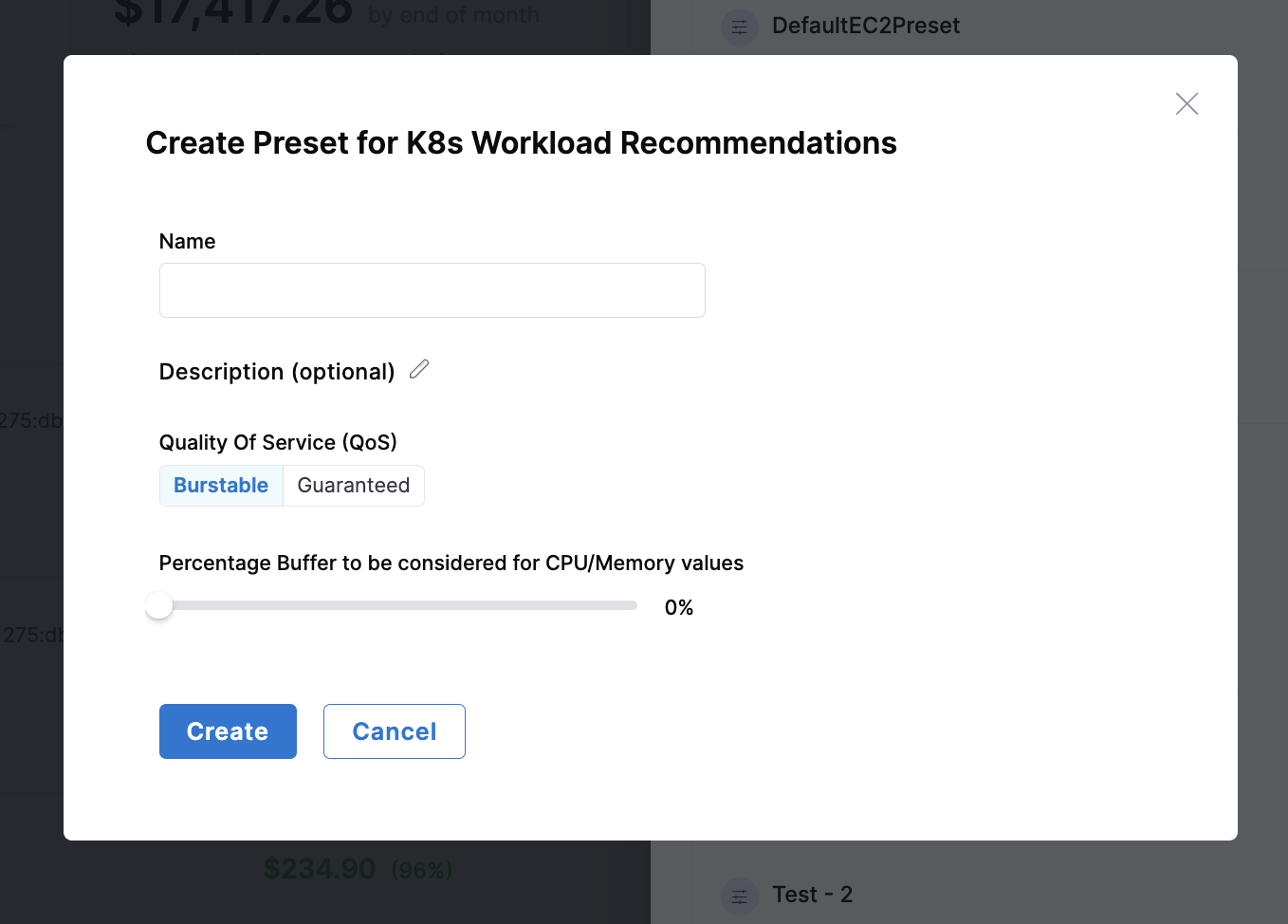Click the middle of the buffer slider track
This screenshot has height=924, width=1288.
click(x=398, y=605)
